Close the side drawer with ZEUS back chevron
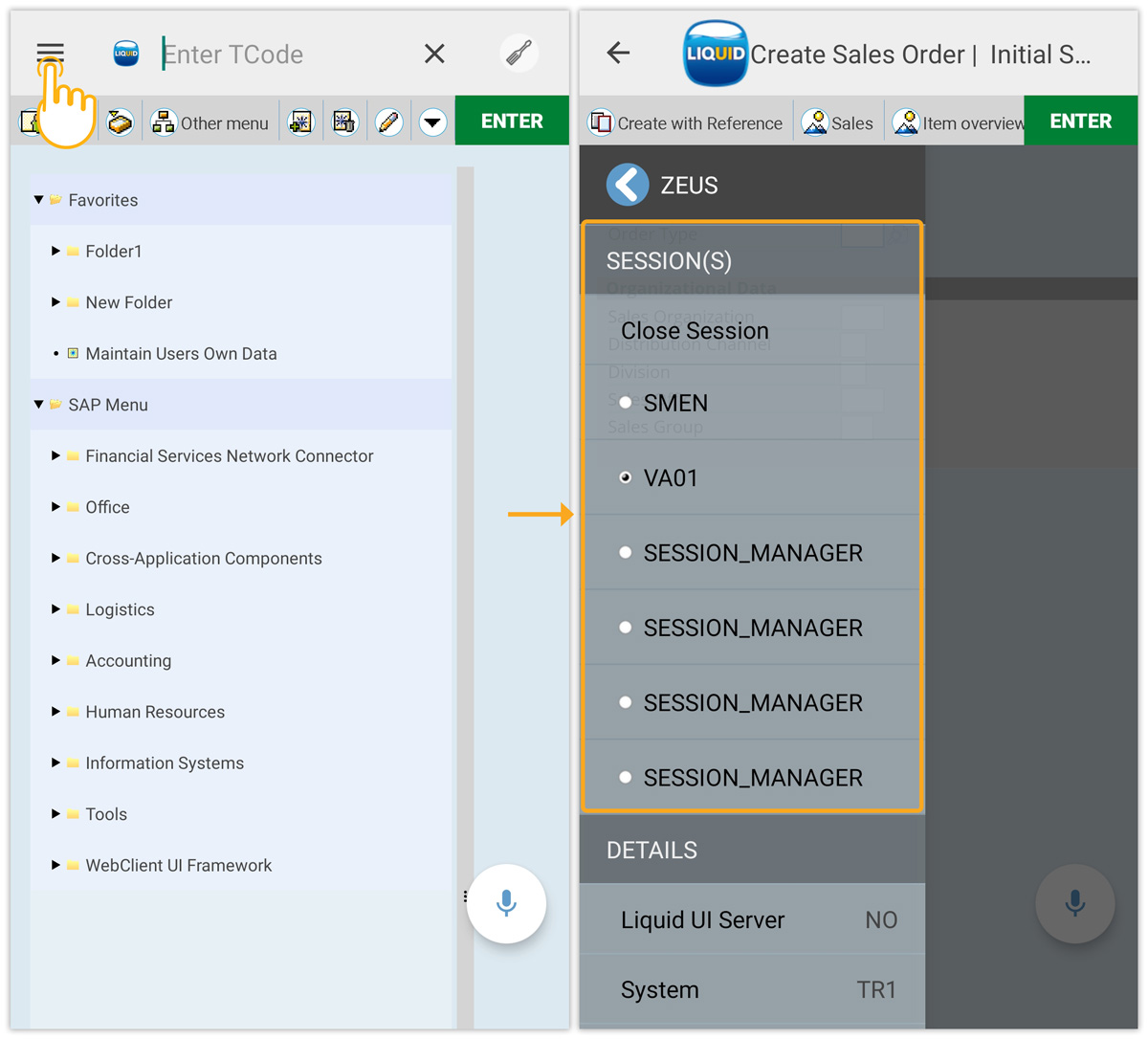This screenshot has height=1039, width=1148. [628, 185]
